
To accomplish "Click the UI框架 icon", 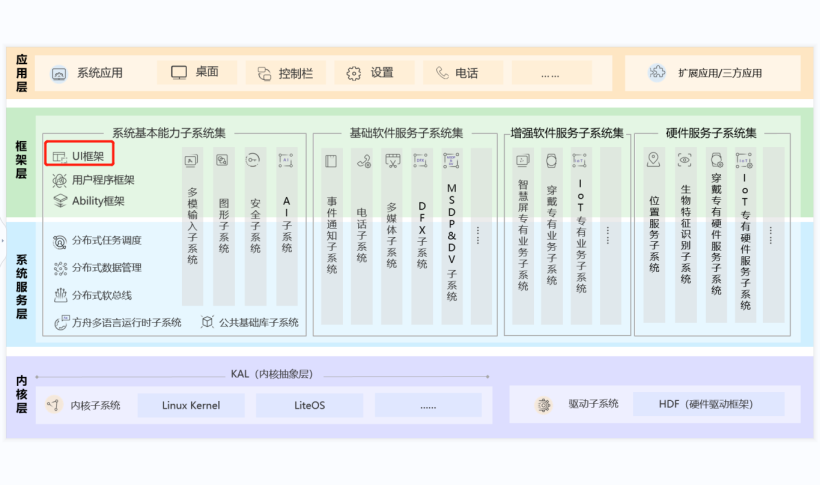I will pos(60,156).
